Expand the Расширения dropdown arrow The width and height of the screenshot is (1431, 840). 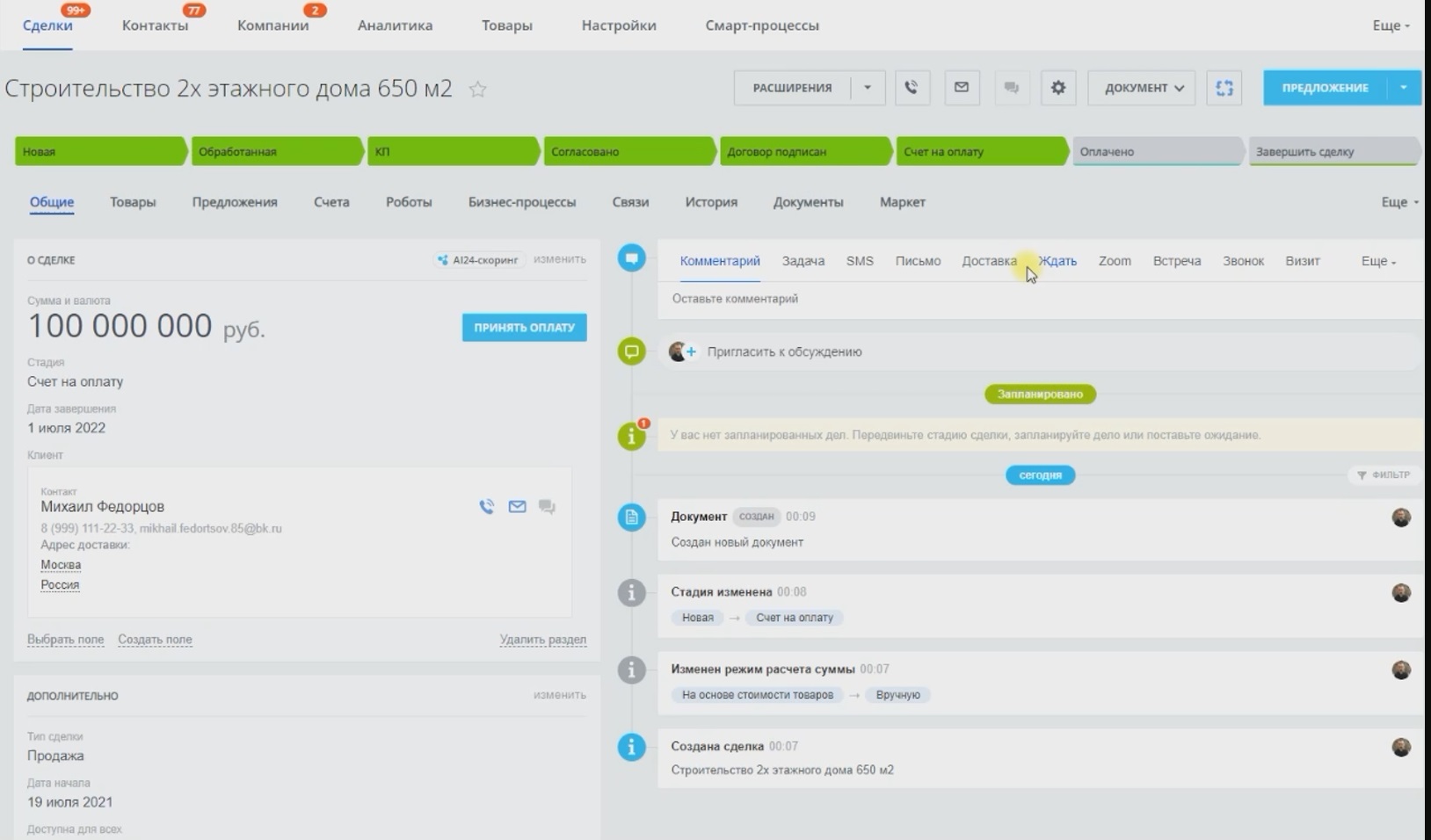click(x=868, y=88)
